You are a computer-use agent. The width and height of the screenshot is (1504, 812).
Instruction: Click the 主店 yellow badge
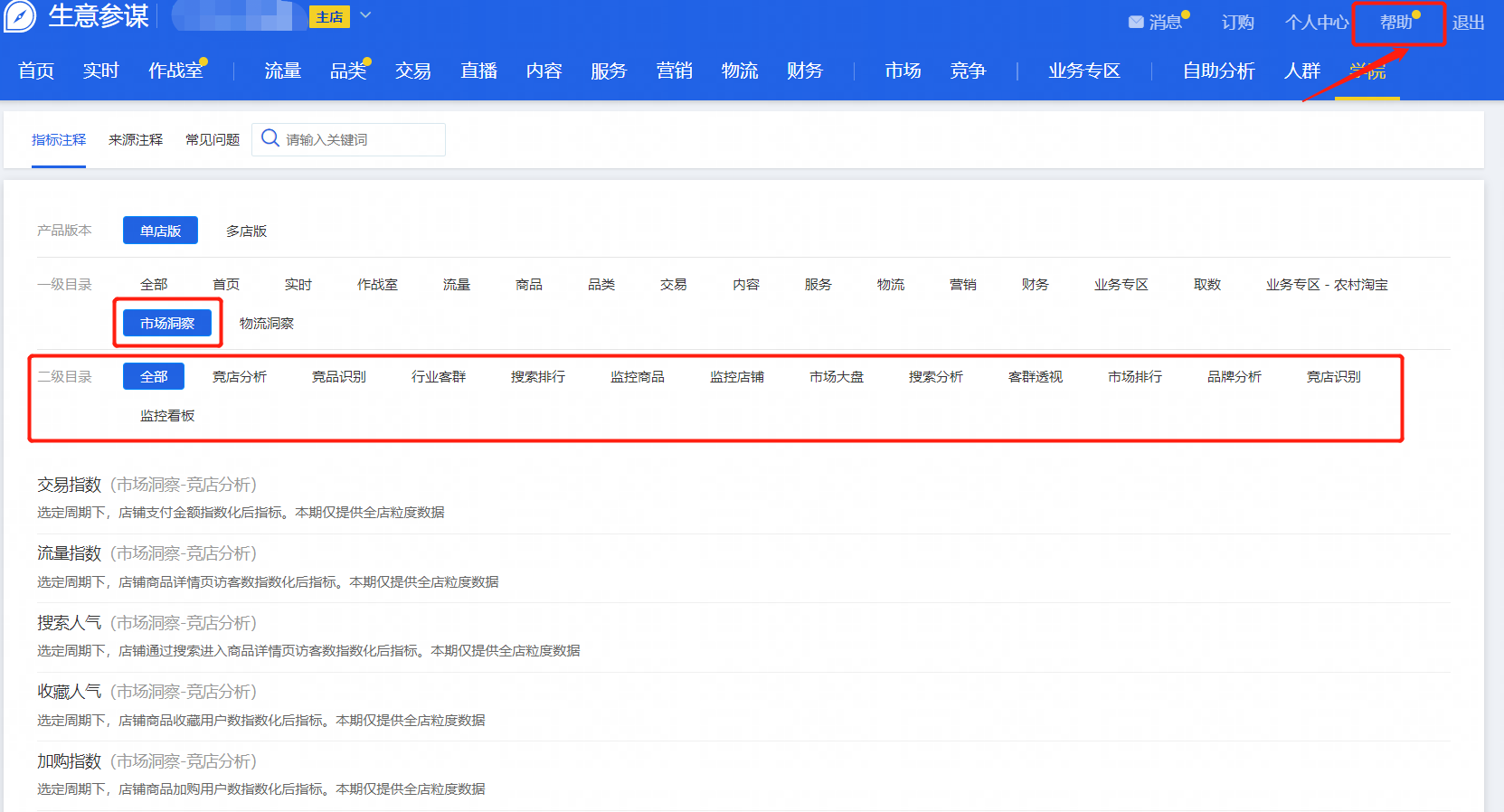[329, 17]
